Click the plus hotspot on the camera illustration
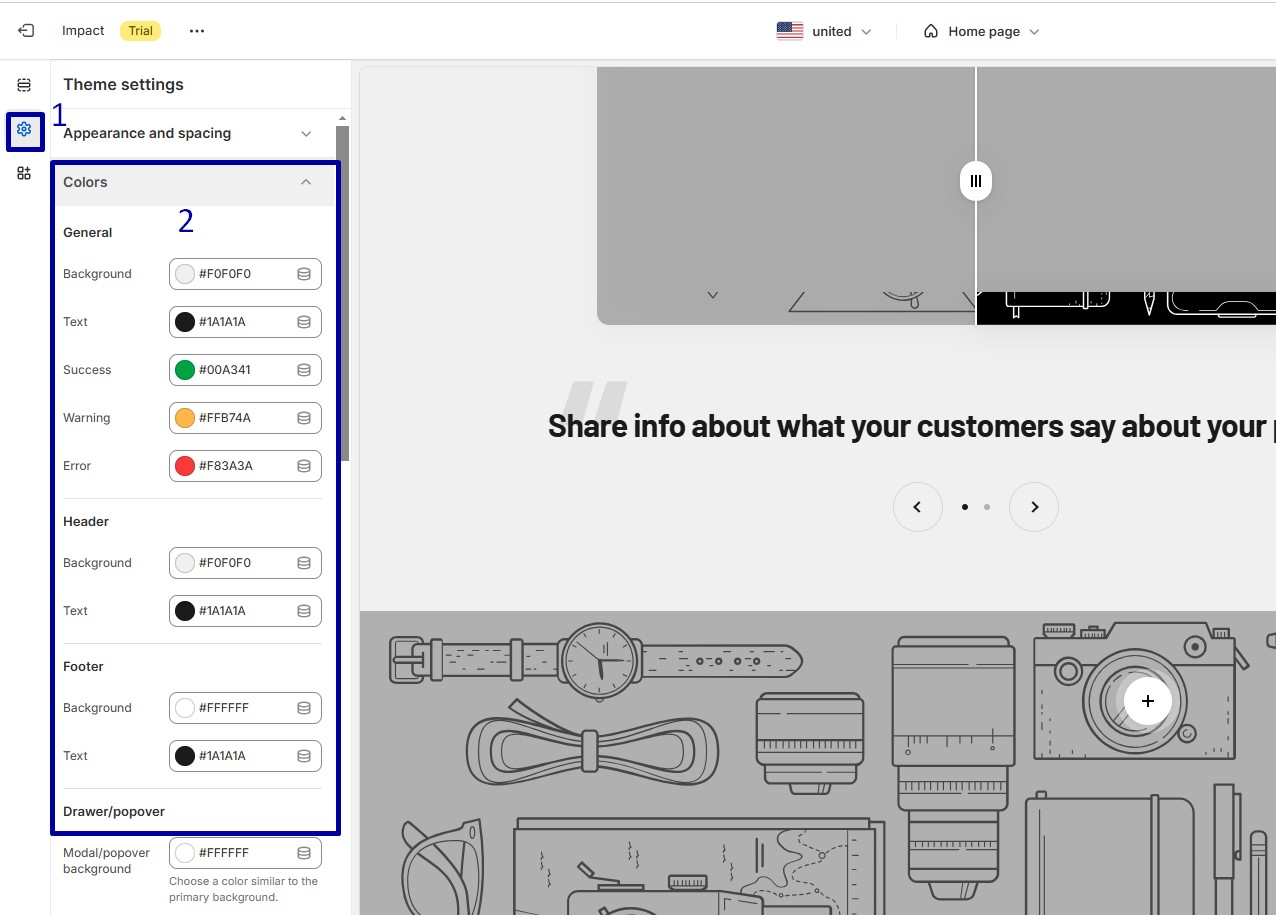The width and height of the screenshot is (1276, 915). coord(1147,701)
